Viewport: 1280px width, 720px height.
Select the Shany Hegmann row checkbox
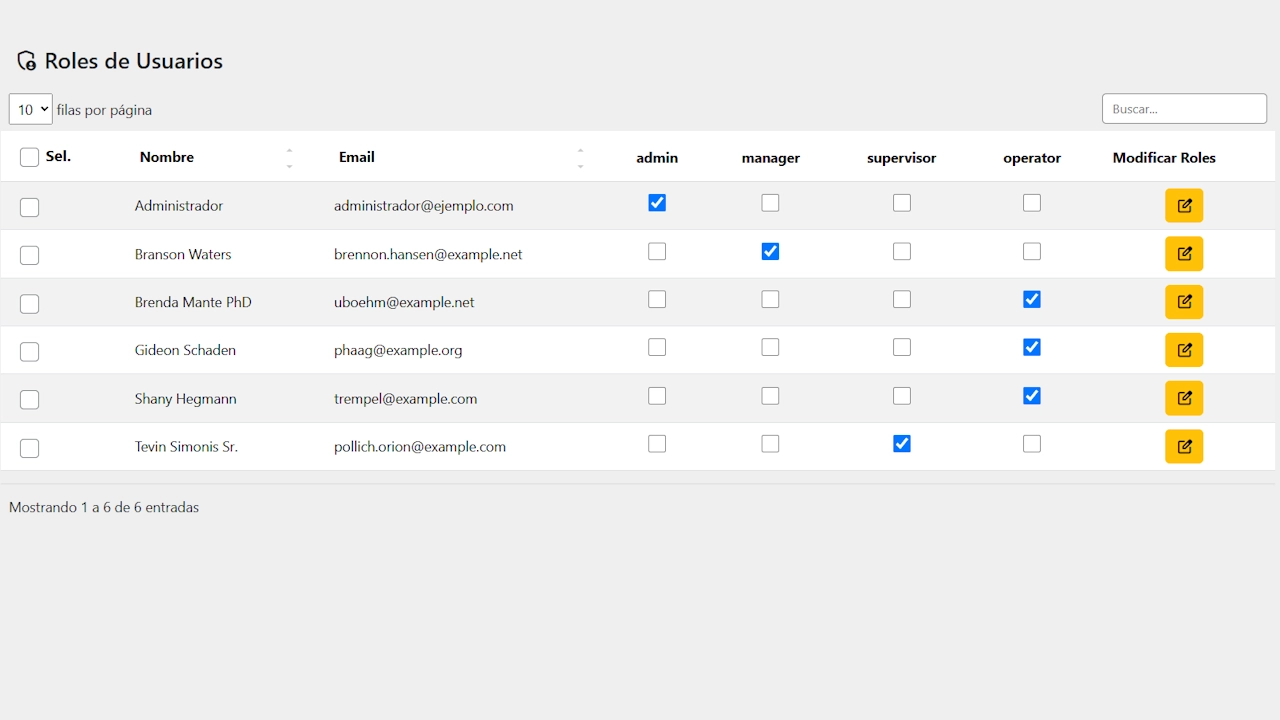point(30,400)
